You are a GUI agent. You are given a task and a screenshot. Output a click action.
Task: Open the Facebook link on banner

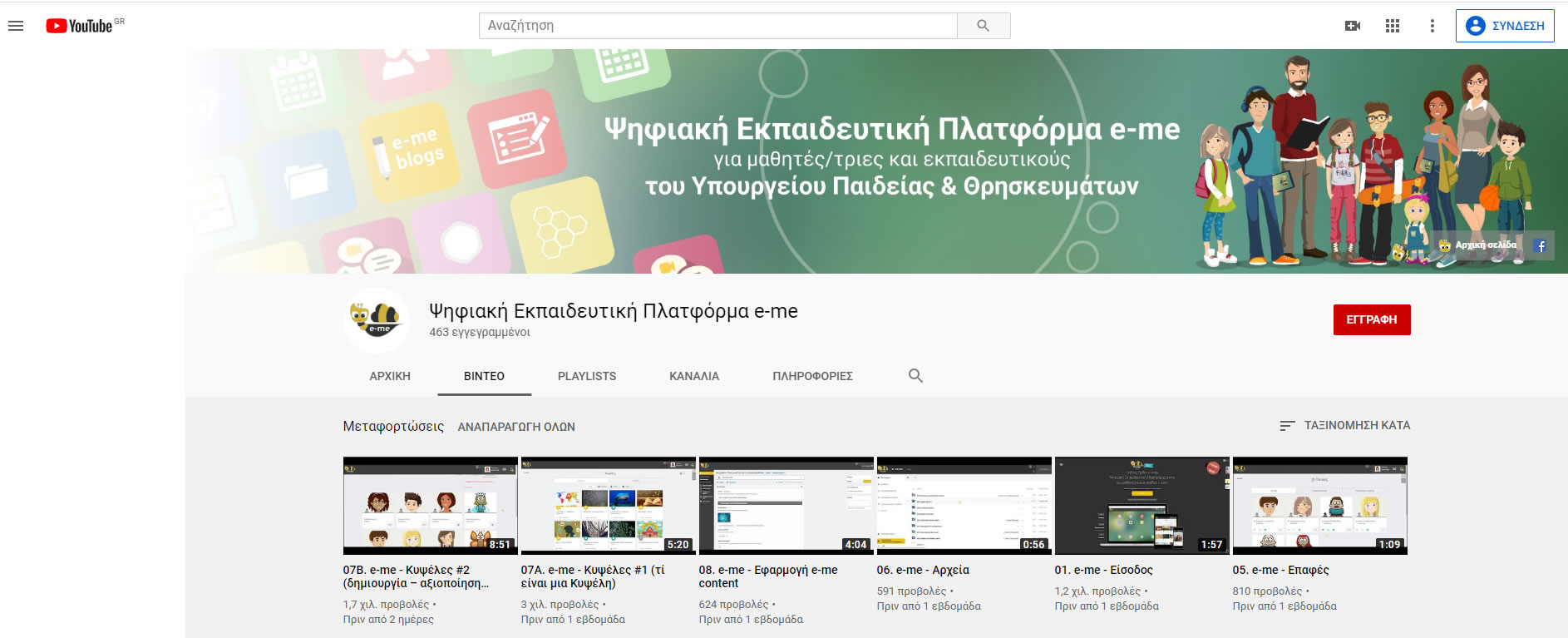point(1541,246)
